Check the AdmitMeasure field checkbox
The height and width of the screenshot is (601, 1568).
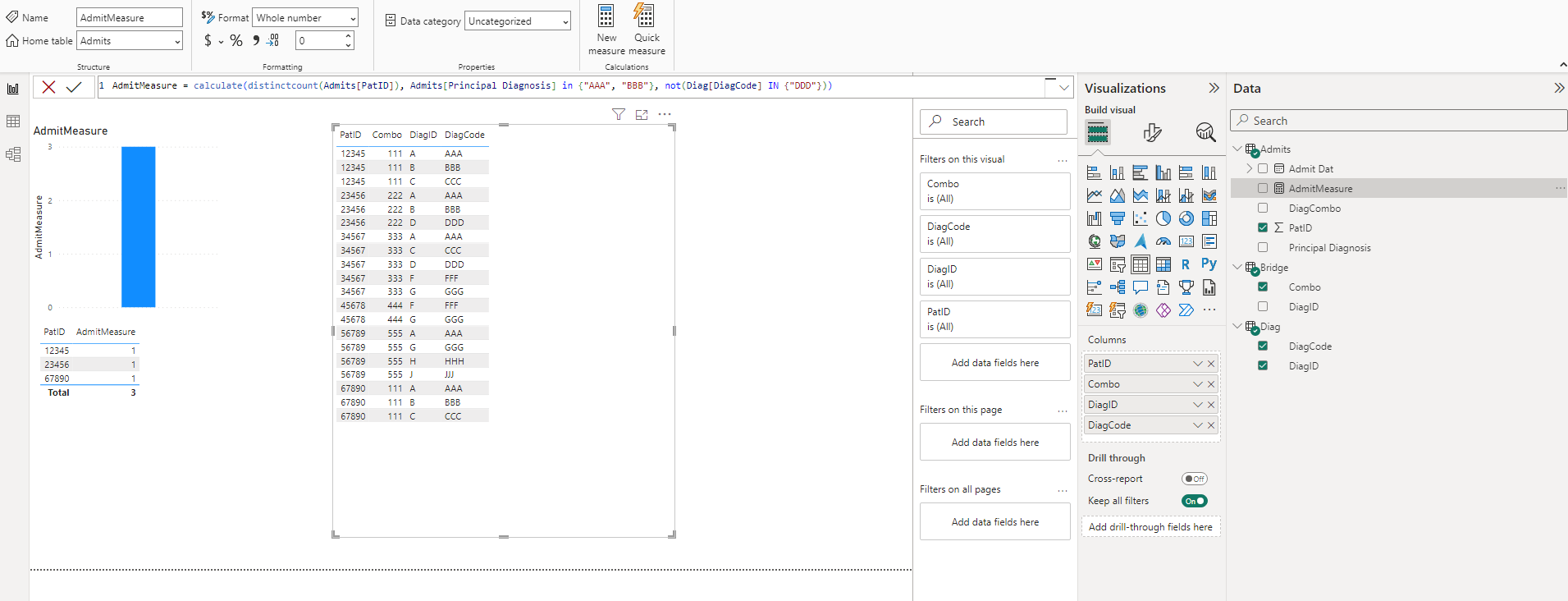1263,188
